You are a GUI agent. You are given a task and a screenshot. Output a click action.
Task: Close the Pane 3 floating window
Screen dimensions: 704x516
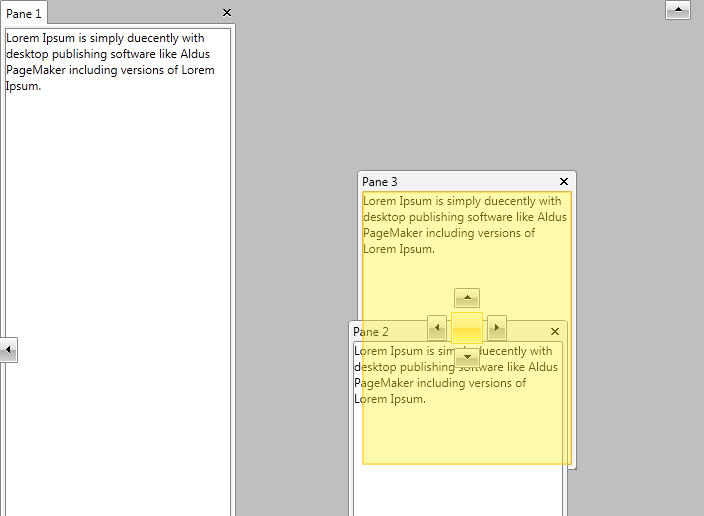[564, 181]
